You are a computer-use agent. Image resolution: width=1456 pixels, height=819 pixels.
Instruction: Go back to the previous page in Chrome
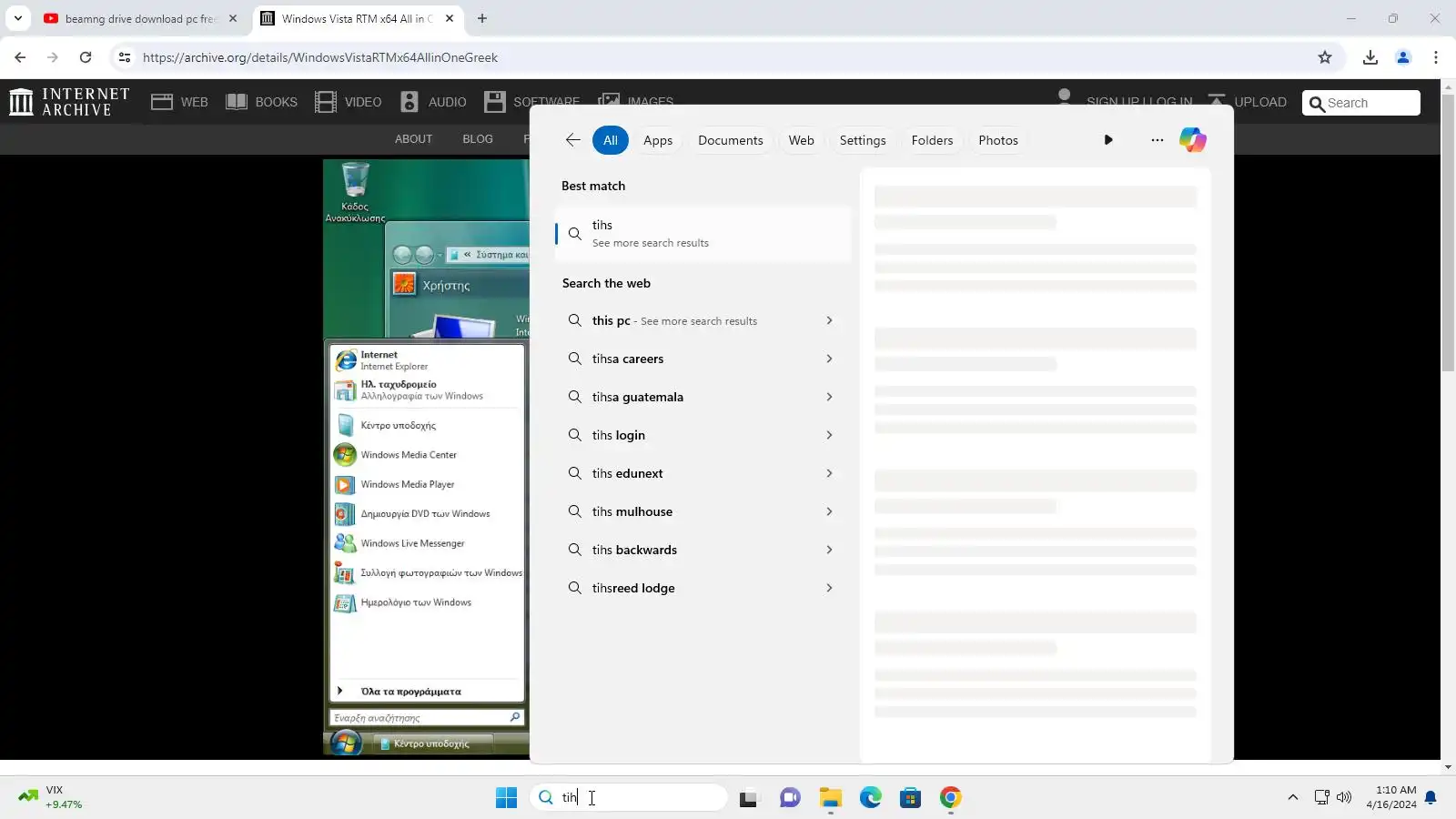click(x=20, y=57)
